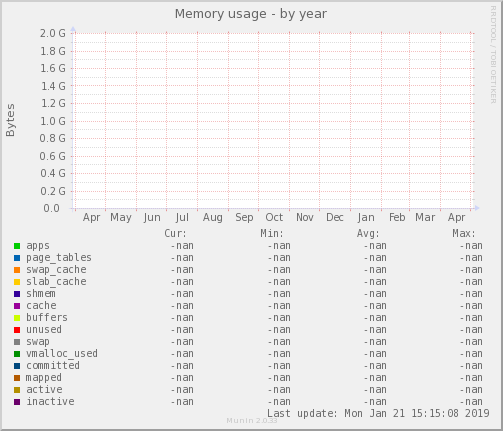Viewport: 503px width, 431px height.
Task: Click the Cur value for apps row
Action: 182,246
